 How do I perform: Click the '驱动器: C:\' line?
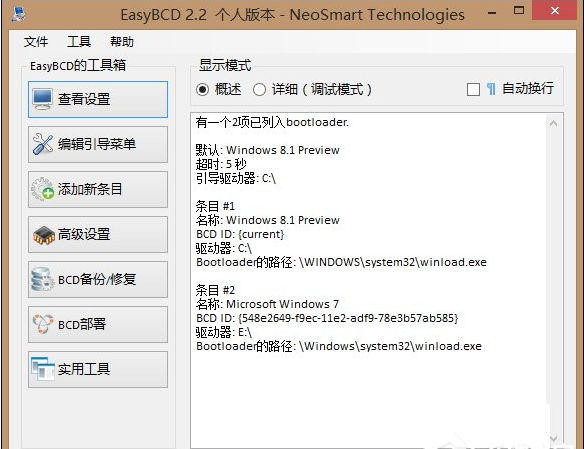tap(224, 248)
